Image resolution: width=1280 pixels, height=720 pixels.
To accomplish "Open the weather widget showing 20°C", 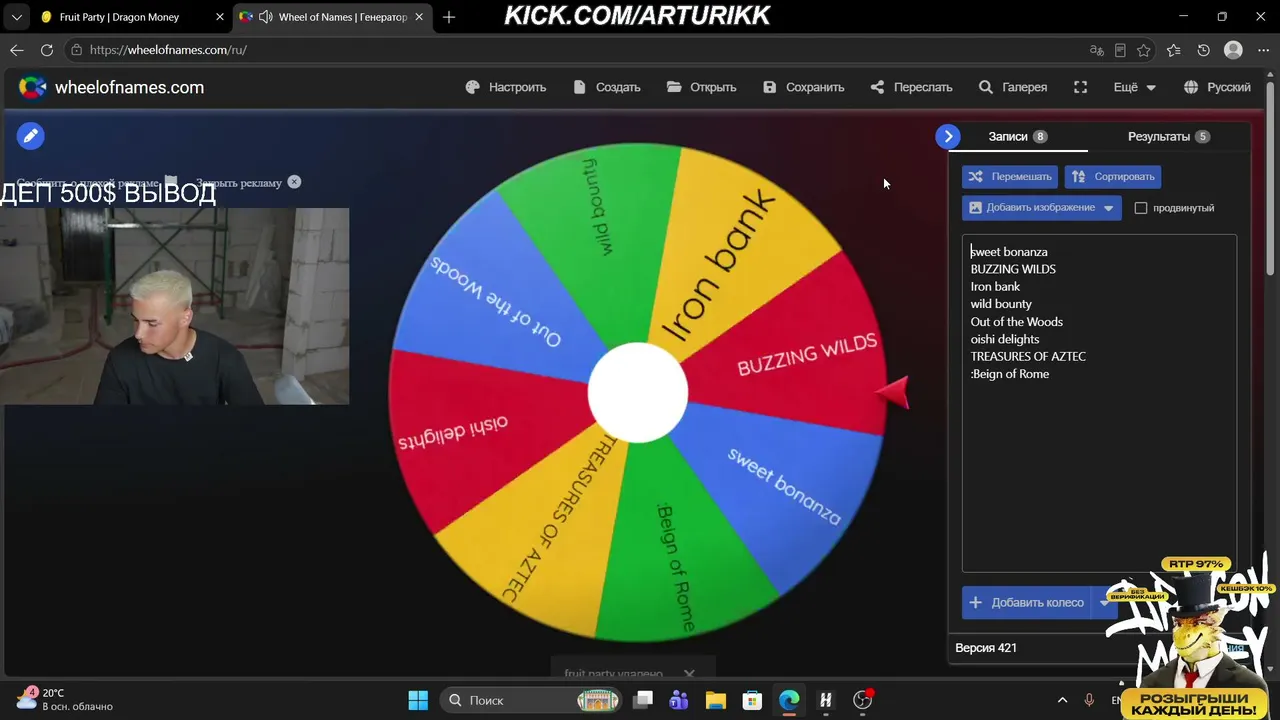I will (x=65, y=700).
